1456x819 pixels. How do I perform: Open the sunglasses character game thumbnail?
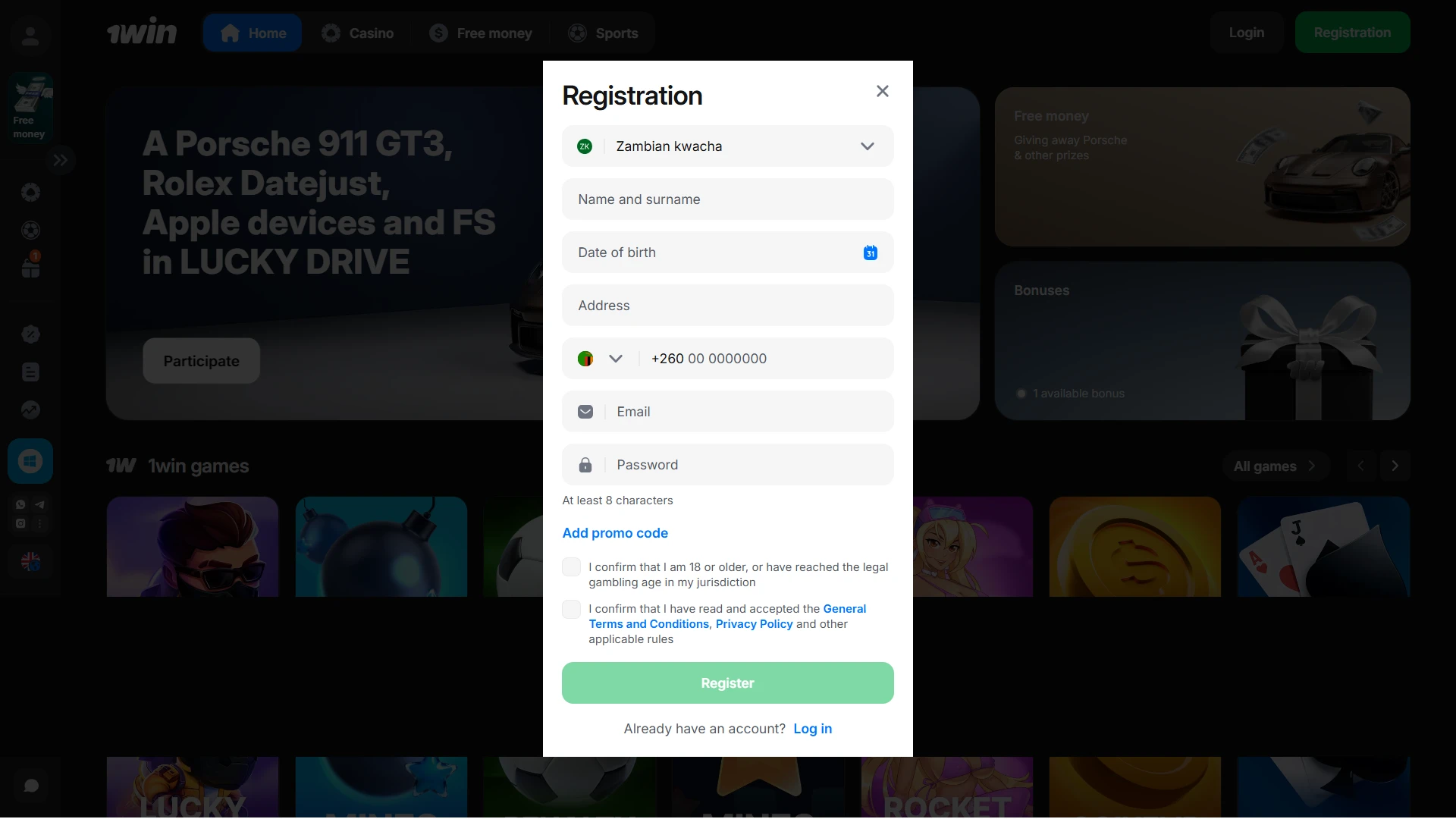point(192,547)
